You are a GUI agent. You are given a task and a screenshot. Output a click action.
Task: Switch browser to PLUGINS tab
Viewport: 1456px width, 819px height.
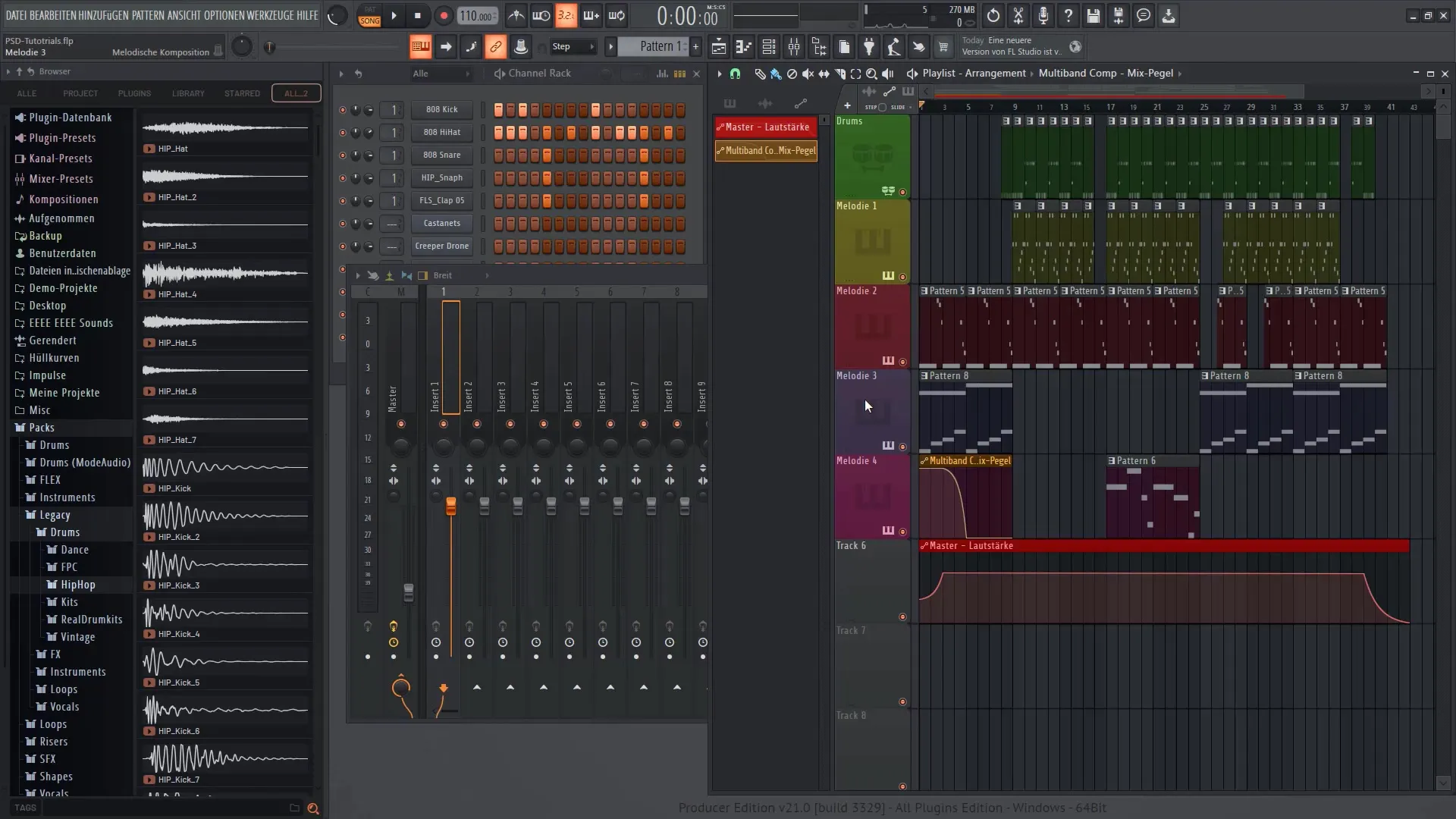134,93
